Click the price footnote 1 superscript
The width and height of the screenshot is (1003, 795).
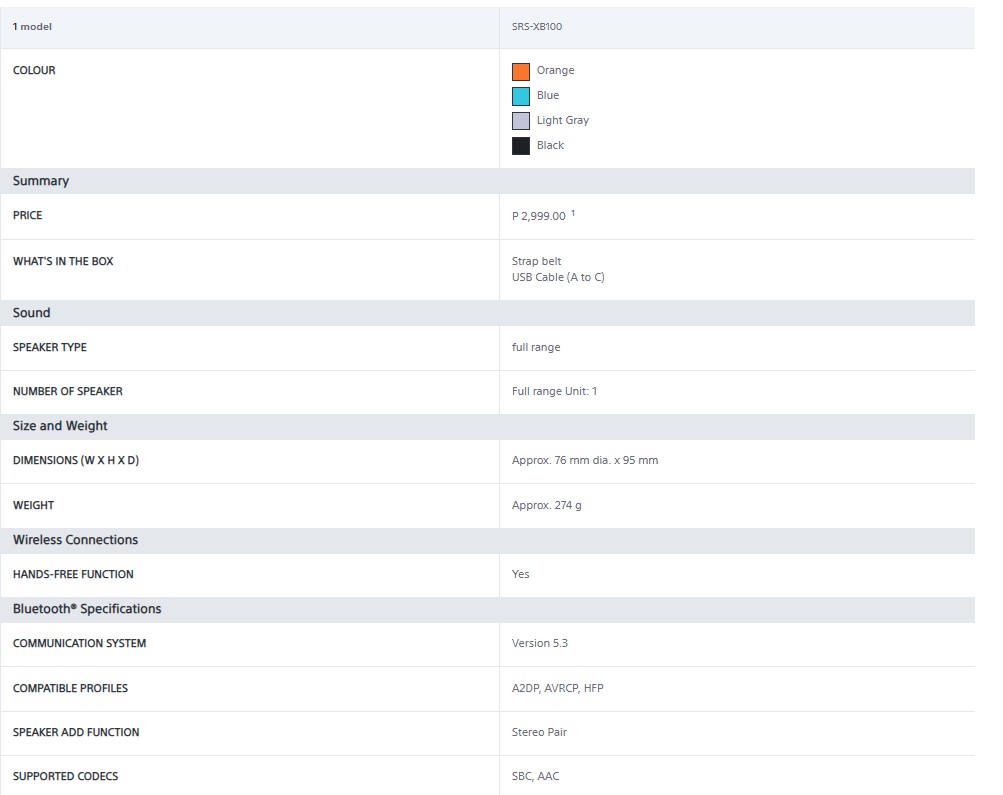click(x=573, y=213)
